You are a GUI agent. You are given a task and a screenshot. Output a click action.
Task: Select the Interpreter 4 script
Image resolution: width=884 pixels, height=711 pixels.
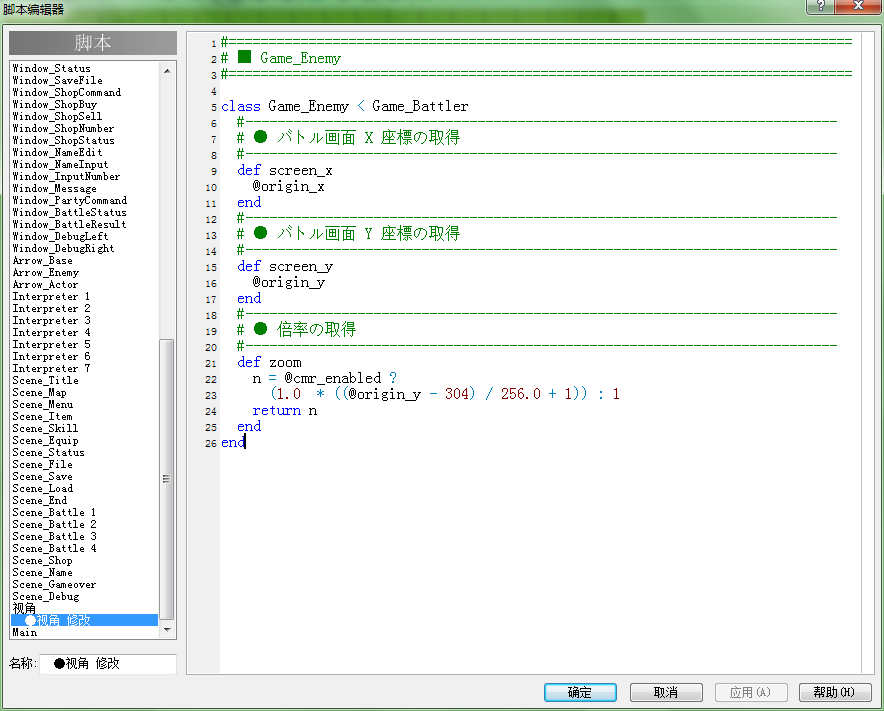click(x=51, y=332)
